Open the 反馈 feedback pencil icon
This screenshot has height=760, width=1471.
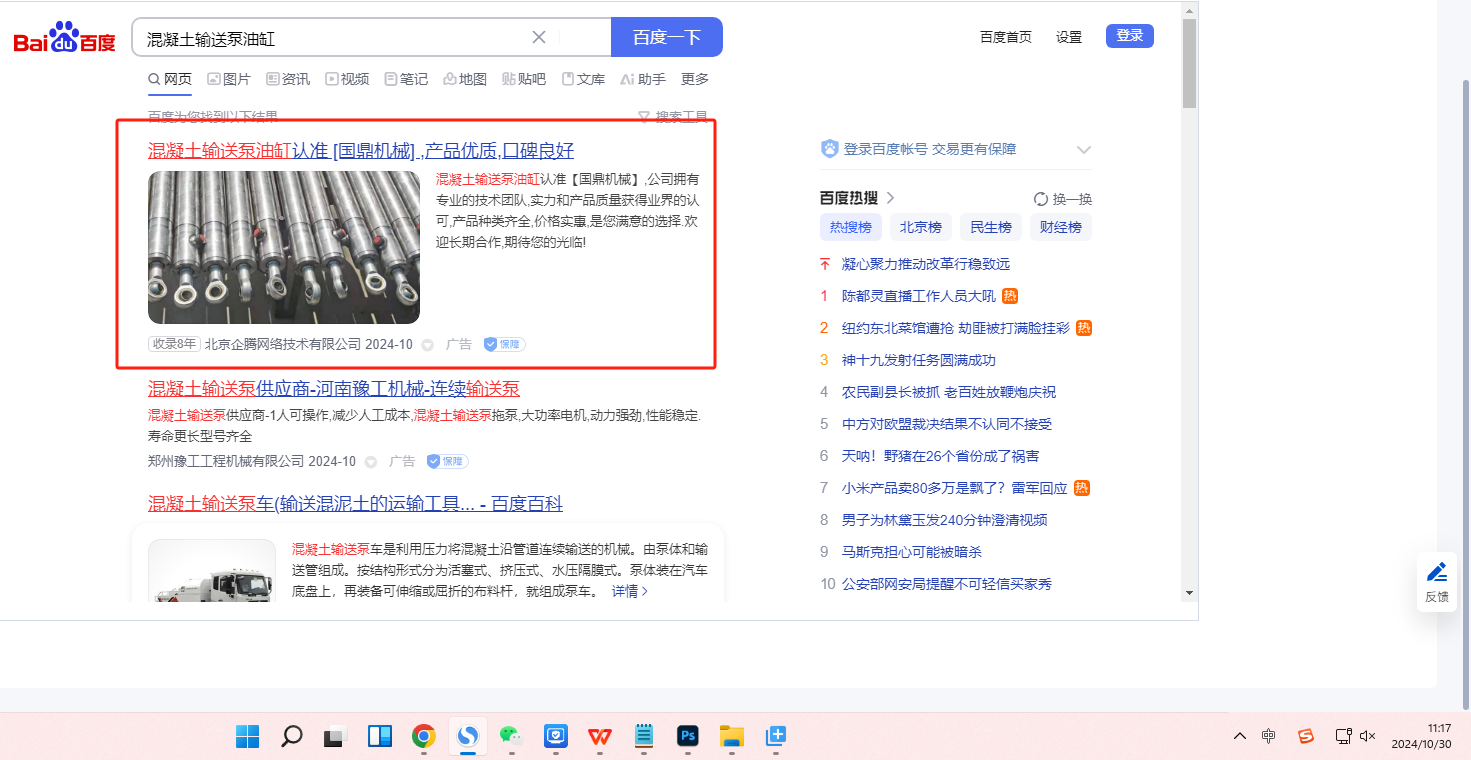pos(1437,572)
